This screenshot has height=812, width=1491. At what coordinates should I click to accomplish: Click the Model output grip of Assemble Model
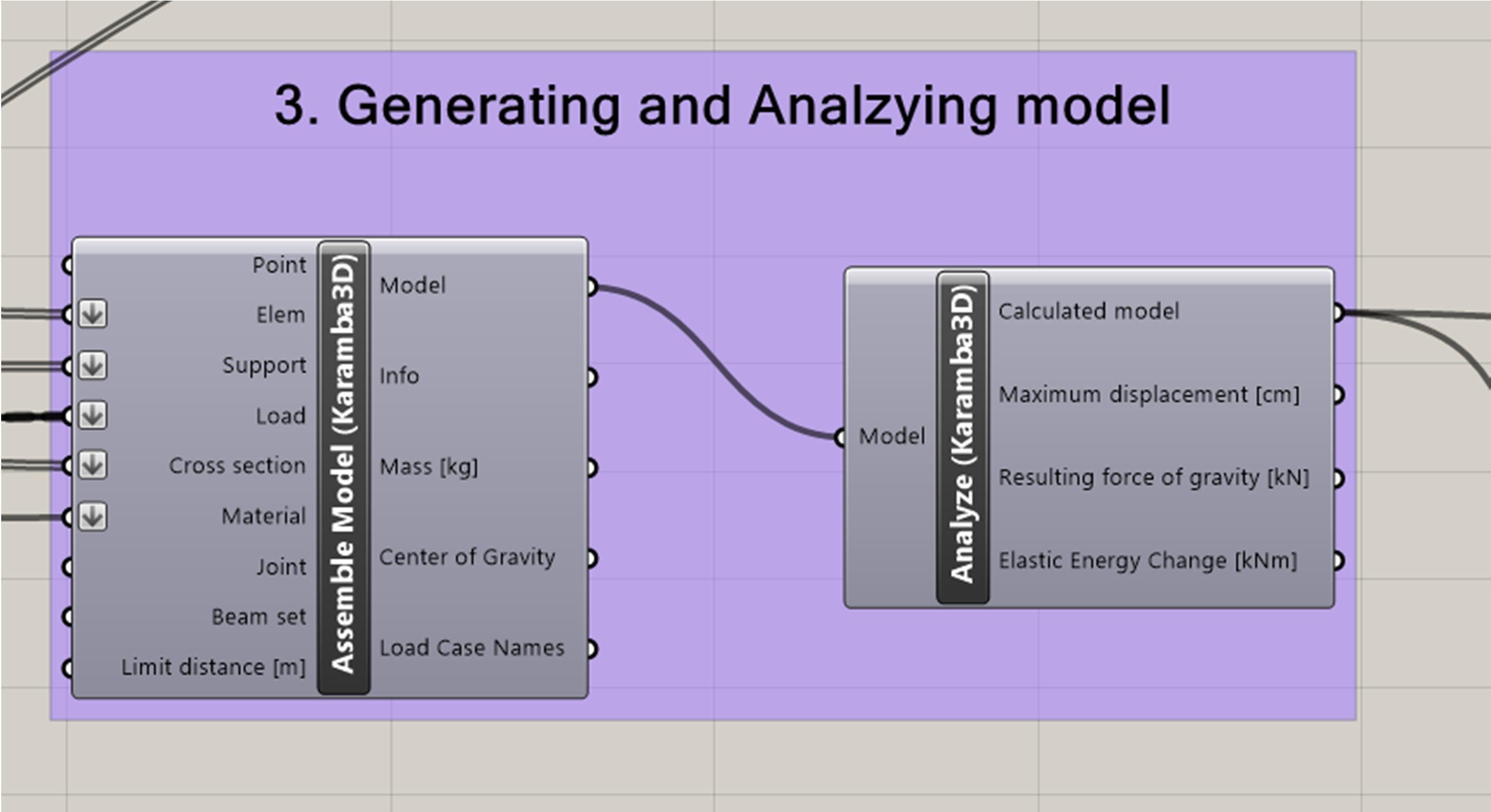[591, 287]
